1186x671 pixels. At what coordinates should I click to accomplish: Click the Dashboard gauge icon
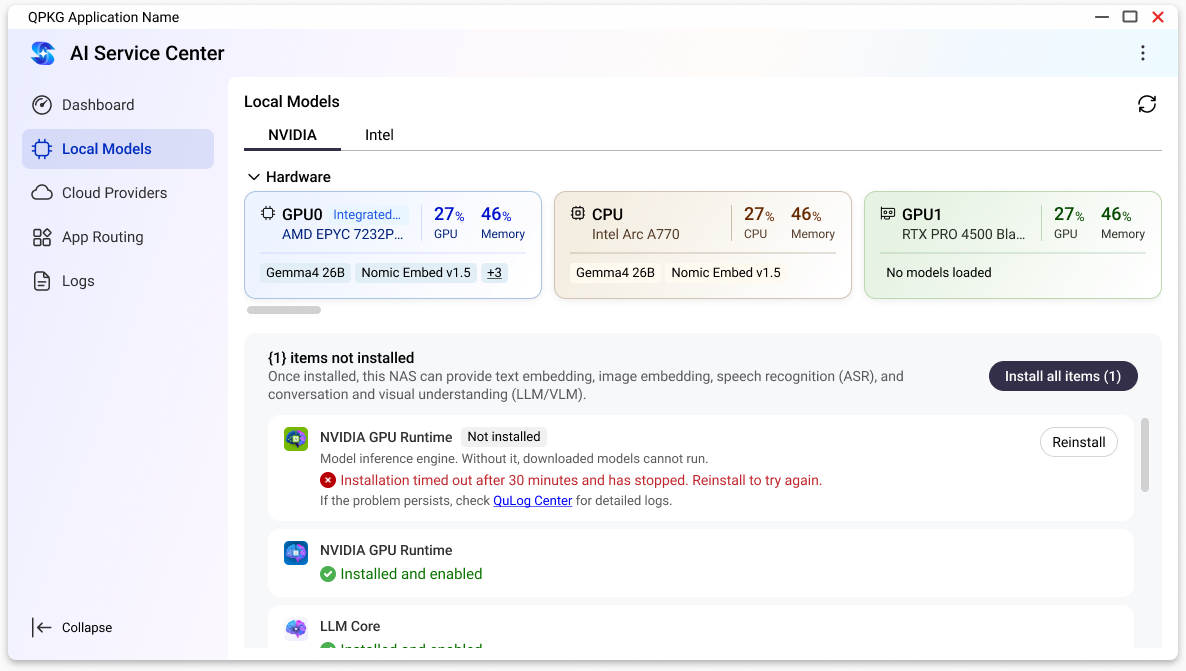[x=42, y=105]
